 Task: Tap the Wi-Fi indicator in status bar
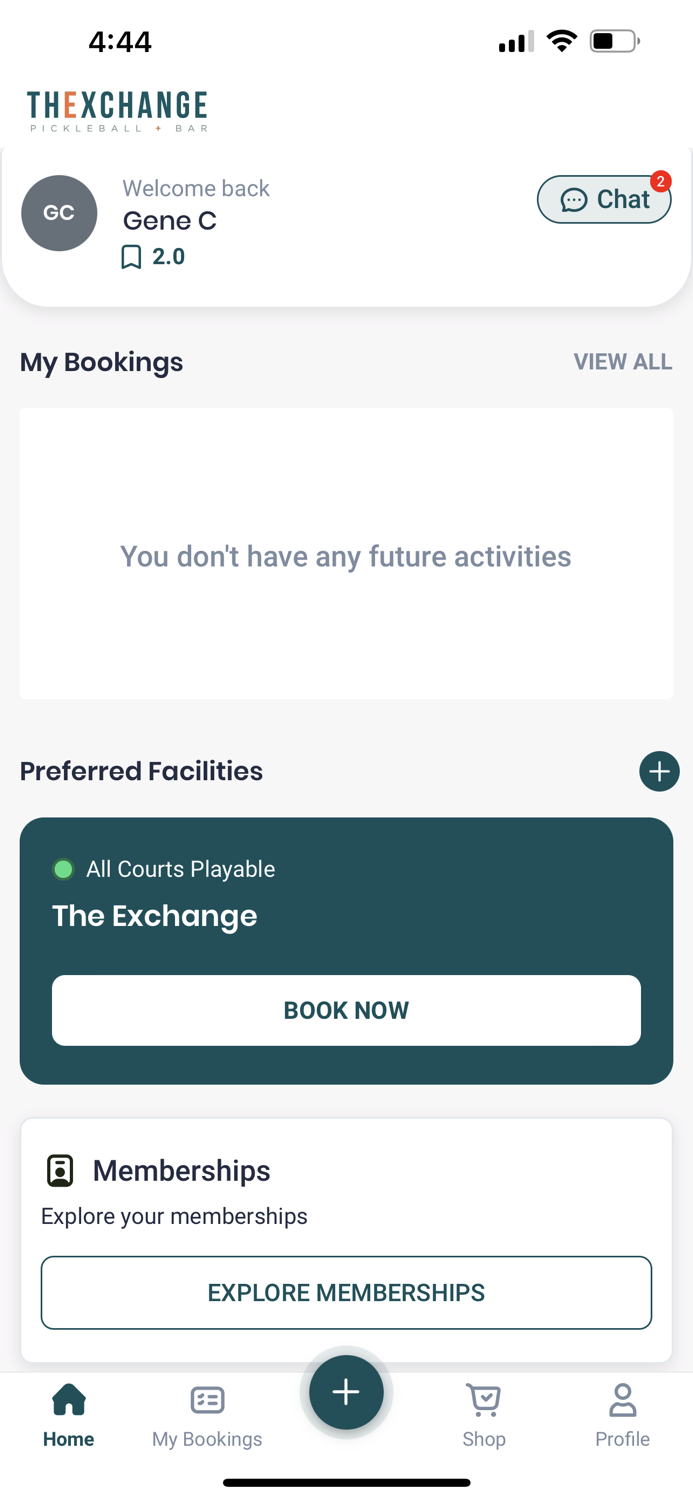pyautogui.click(x=561, y=41)
